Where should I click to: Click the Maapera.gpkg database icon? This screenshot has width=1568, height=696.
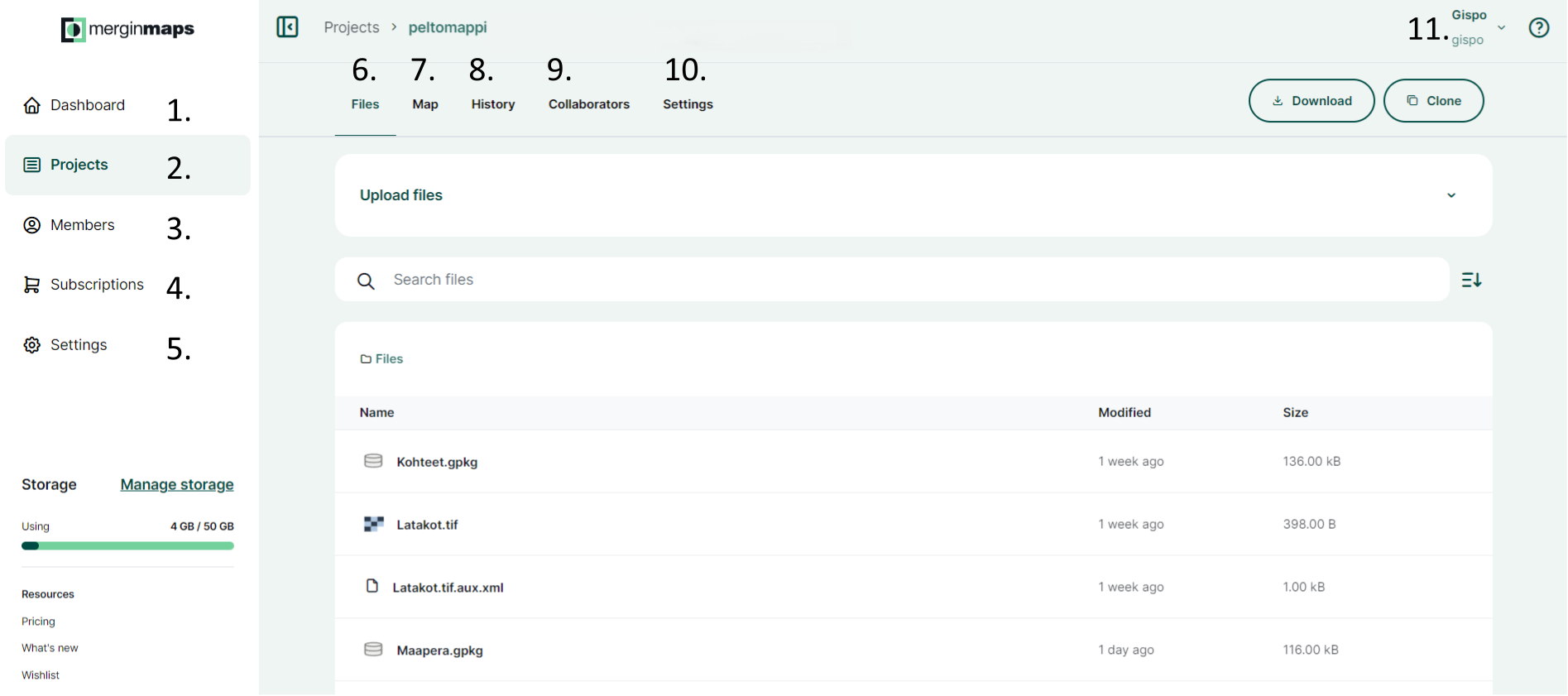[x=373, y=650]
